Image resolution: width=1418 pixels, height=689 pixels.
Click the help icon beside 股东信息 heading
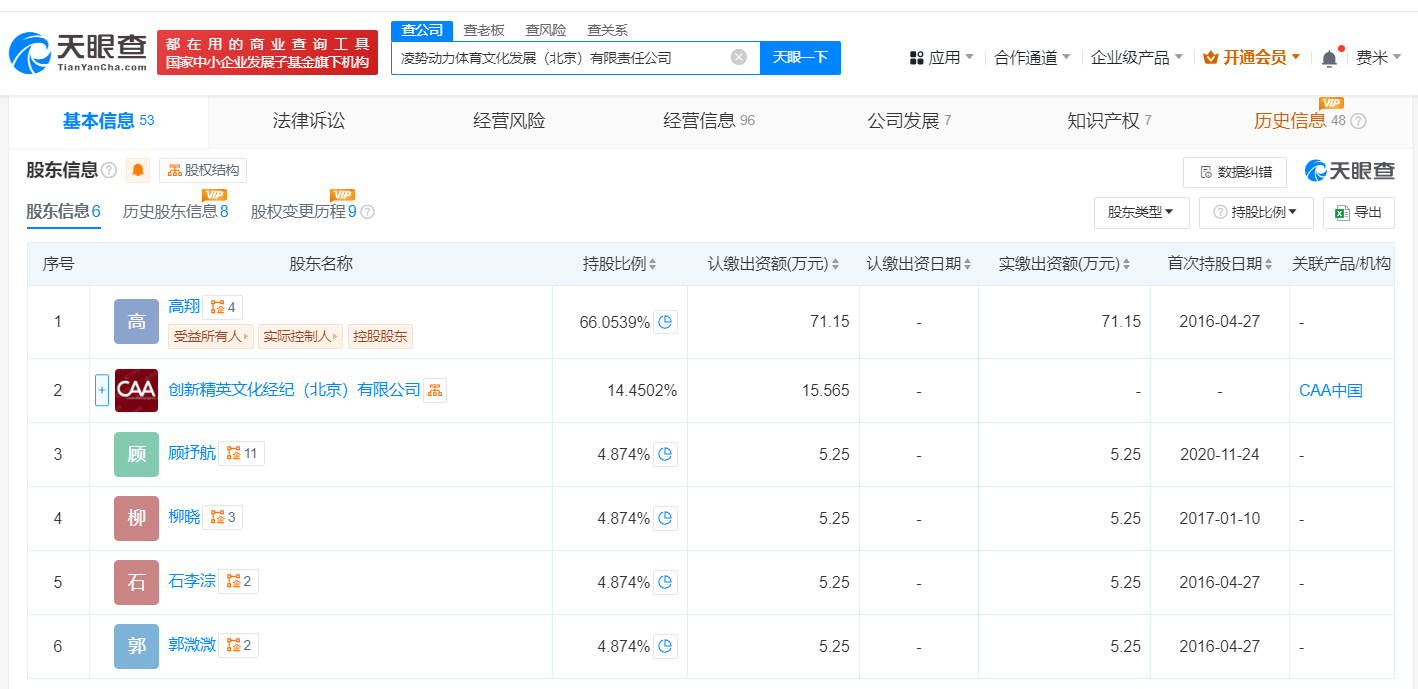click(109, 170)
